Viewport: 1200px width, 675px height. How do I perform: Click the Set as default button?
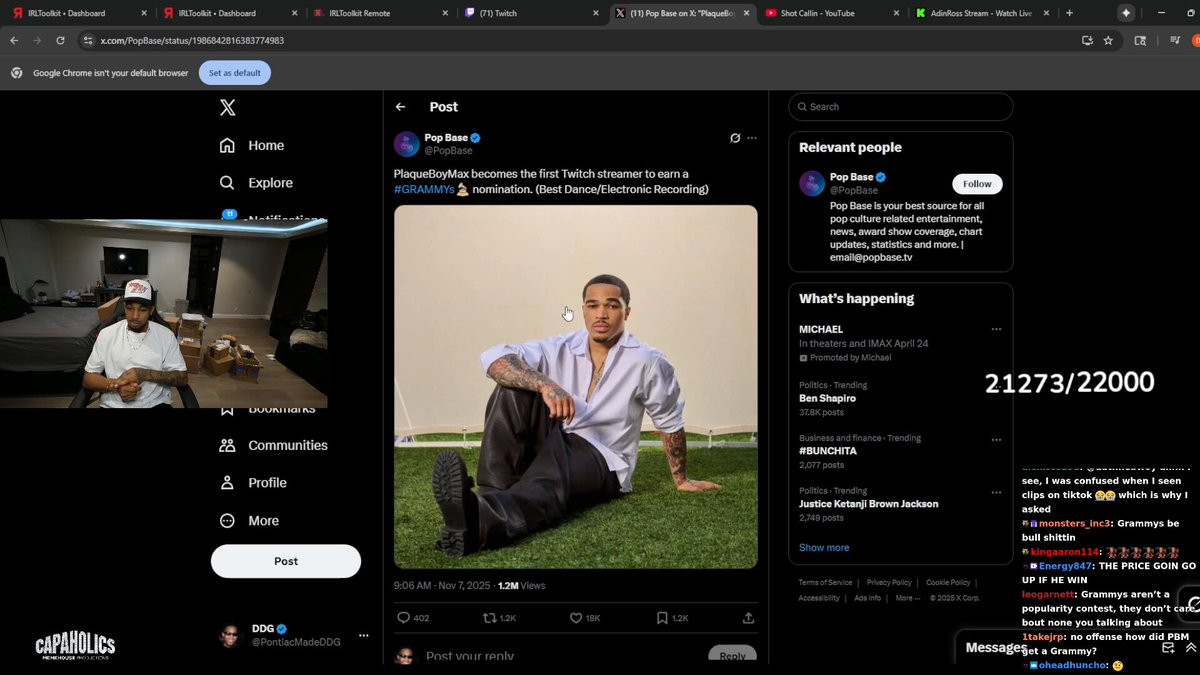235,73
